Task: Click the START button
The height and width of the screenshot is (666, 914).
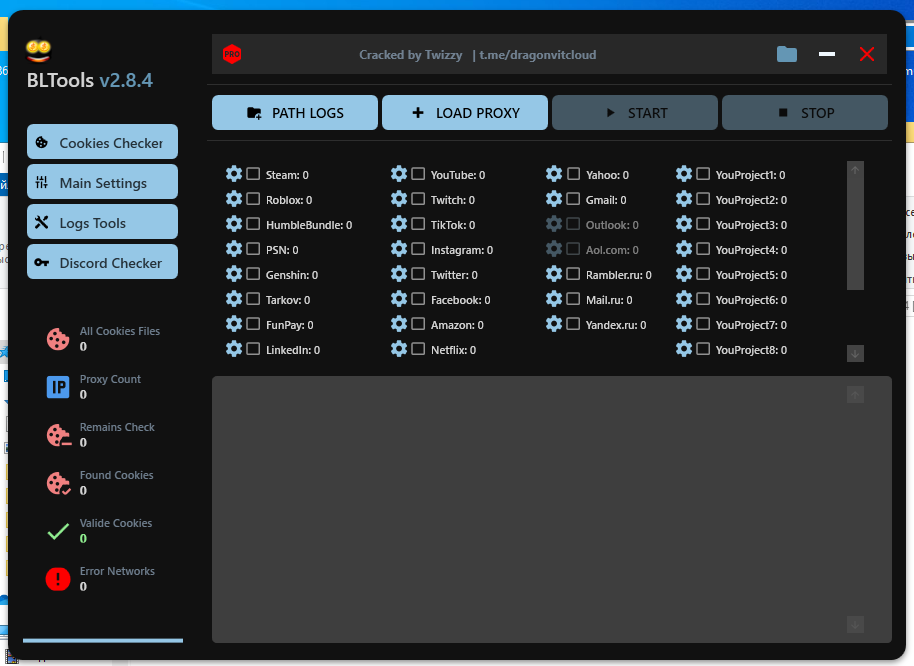Action: click(x=635, y=112)
